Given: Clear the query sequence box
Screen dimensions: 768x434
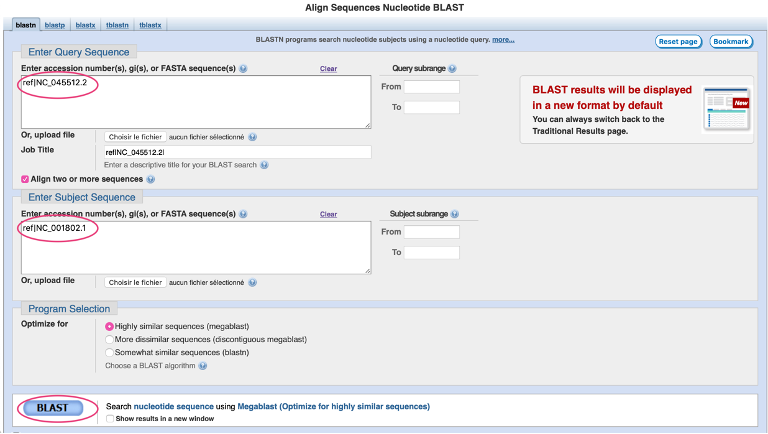Looking at the screenshot, I should pyautogui.click(x=328, y=69).
